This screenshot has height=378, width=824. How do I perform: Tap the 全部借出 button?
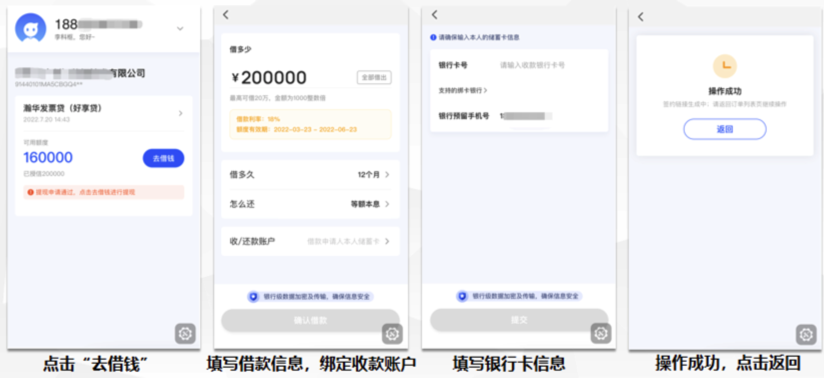coord(374,77)
